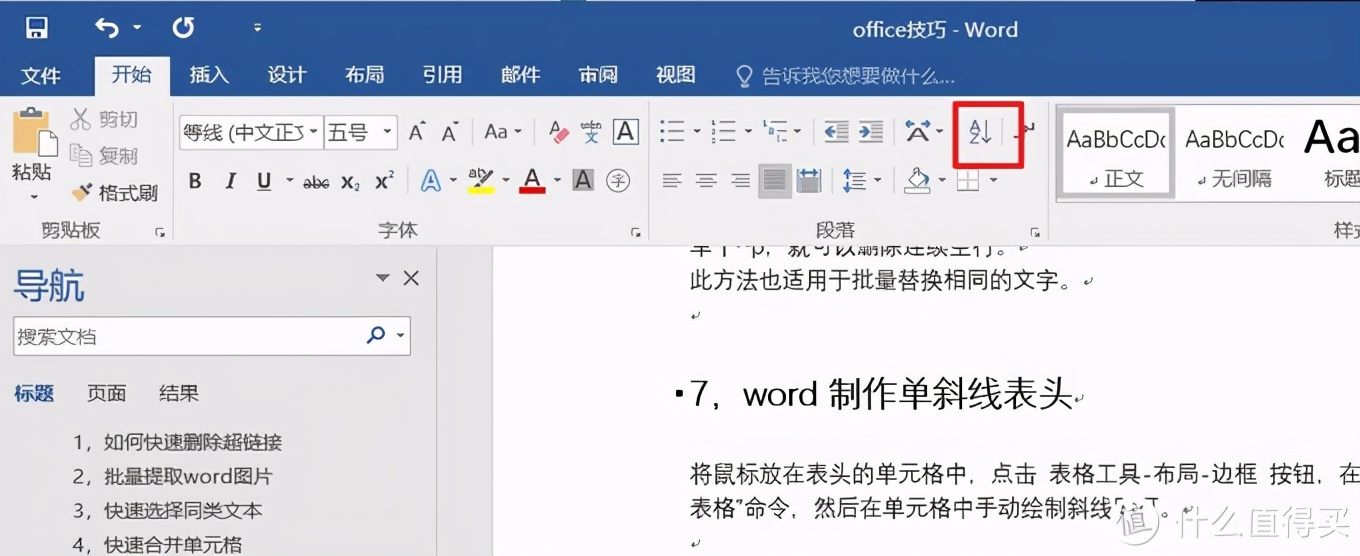Click the enclosed character (circled 字) icon
Screen dimensions: 1360x556
point(620,181)
